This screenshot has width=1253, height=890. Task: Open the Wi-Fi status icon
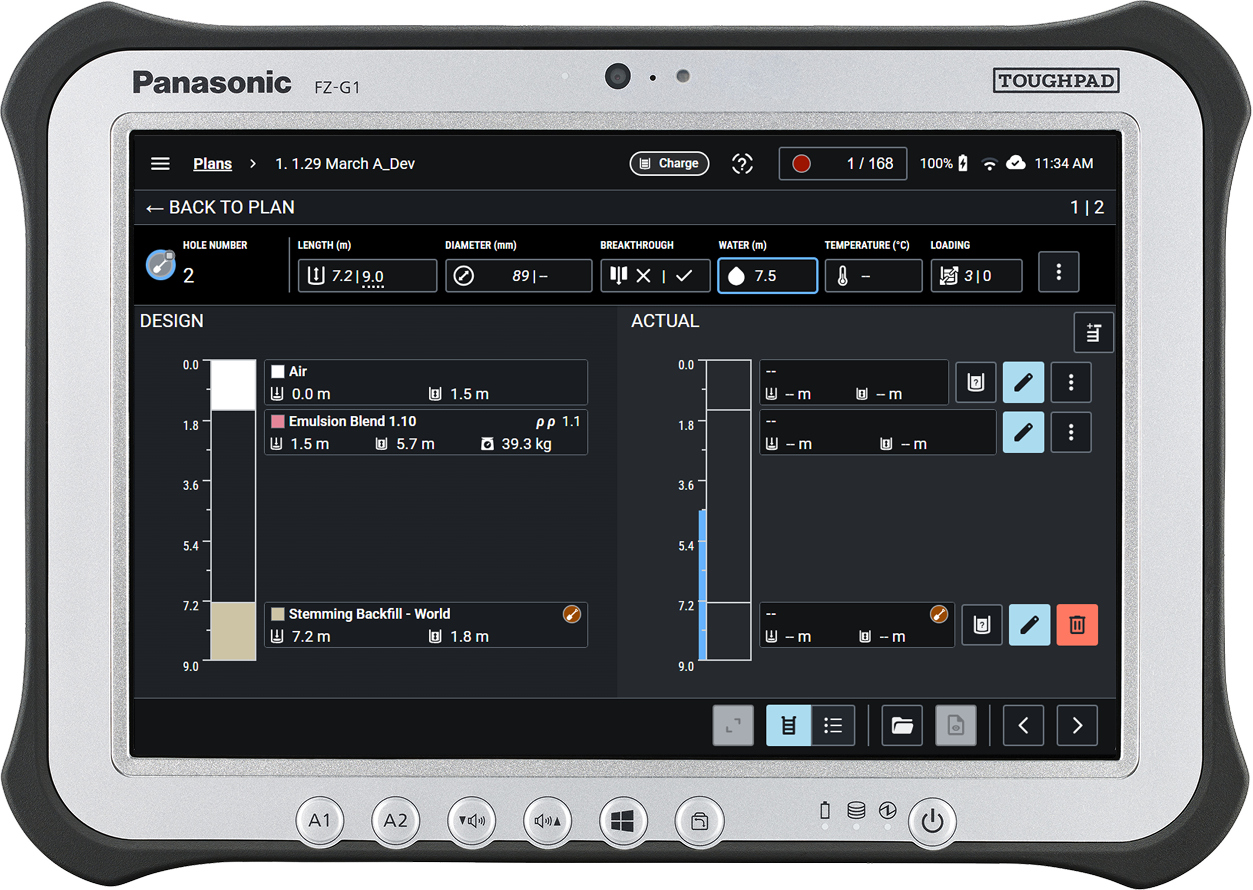pyautogui.click(x=990, y=164)
